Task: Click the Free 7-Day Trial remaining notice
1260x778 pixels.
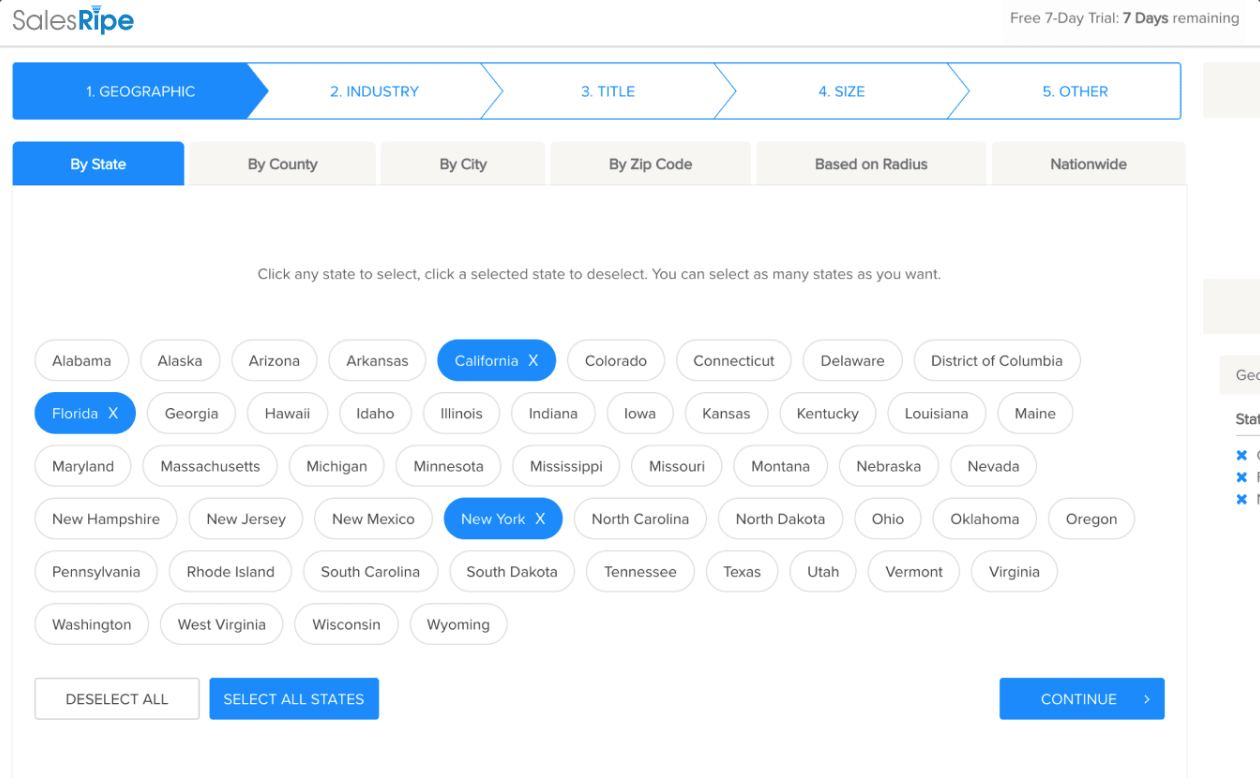Action: click(x=1124, y=18)
